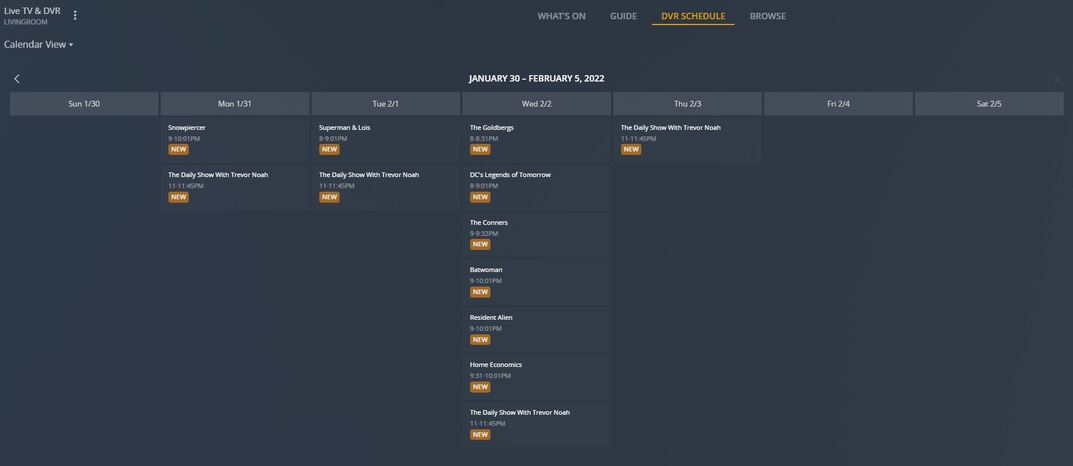Image resolution: width=1073 pixels, height=466 pixels.
Task: Switch to the What's On tab
Action: pyautogui.click(x=561, y=16)
